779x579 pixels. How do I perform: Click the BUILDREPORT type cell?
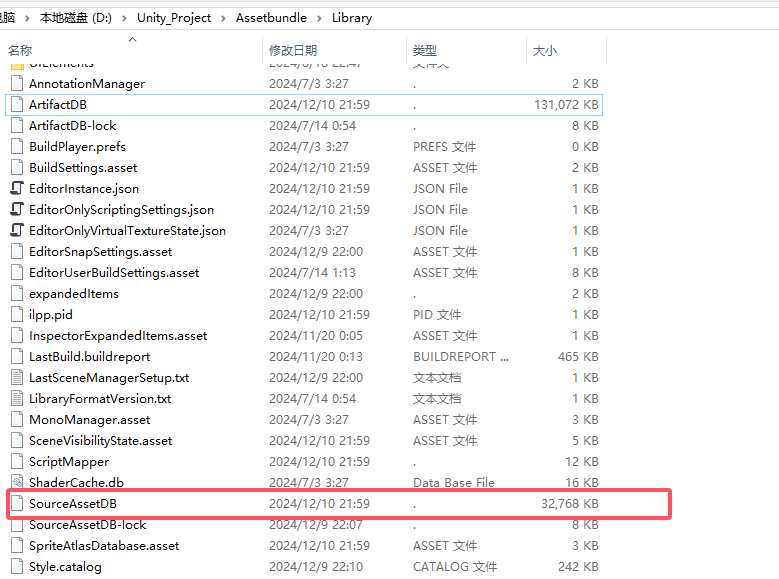(461, 356)
